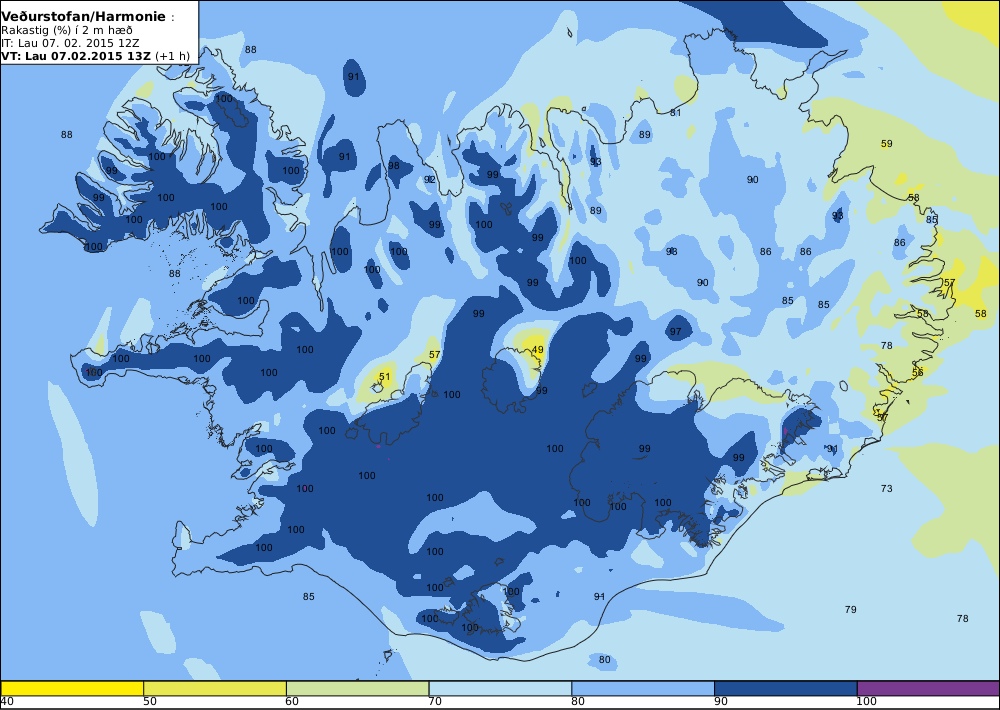
Task: Click the legend scale label '50'
Action: [x=150, y=702]
